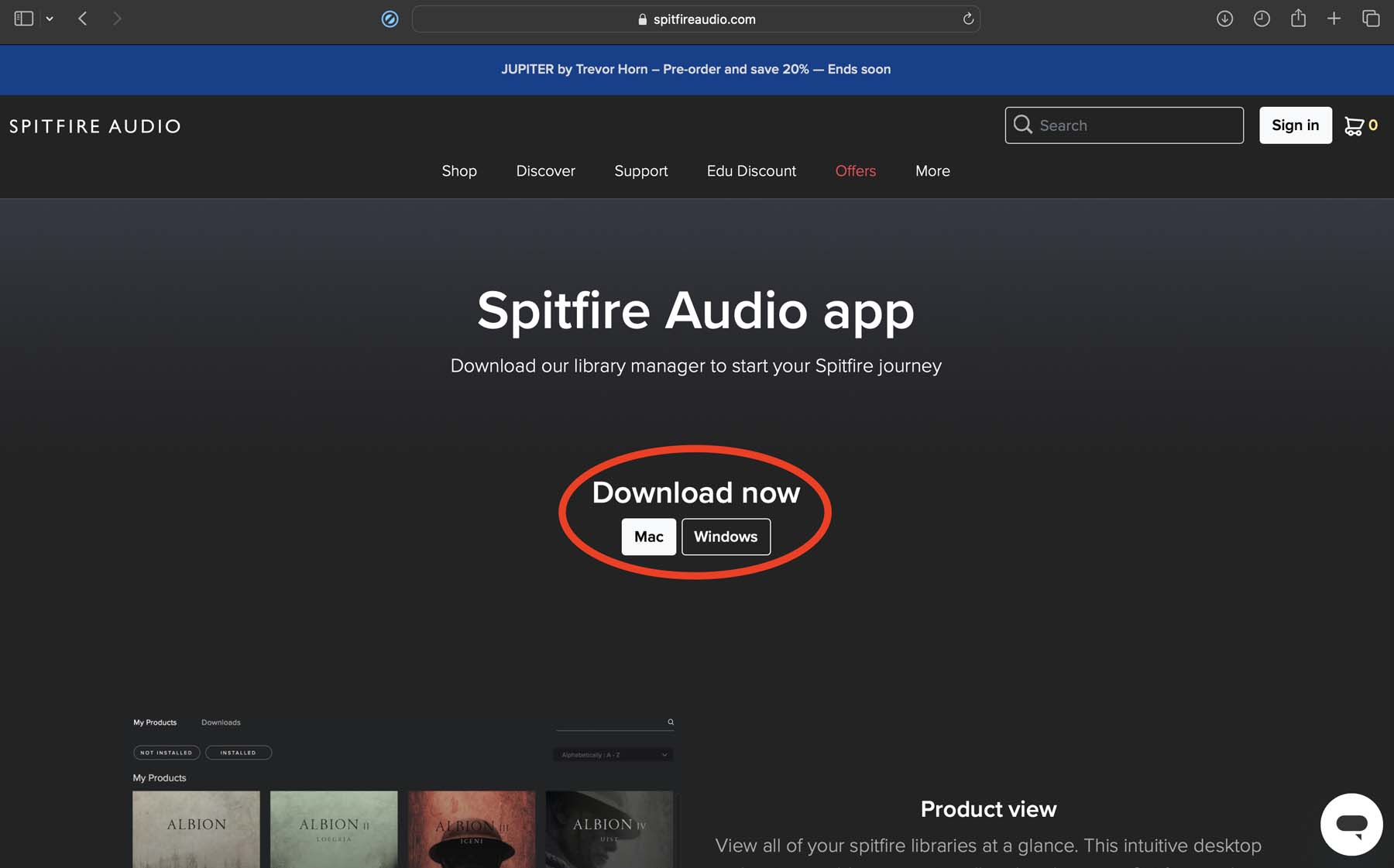Download the Windows version
Viewport: 1394px width, 868px height.
(726, 537)
